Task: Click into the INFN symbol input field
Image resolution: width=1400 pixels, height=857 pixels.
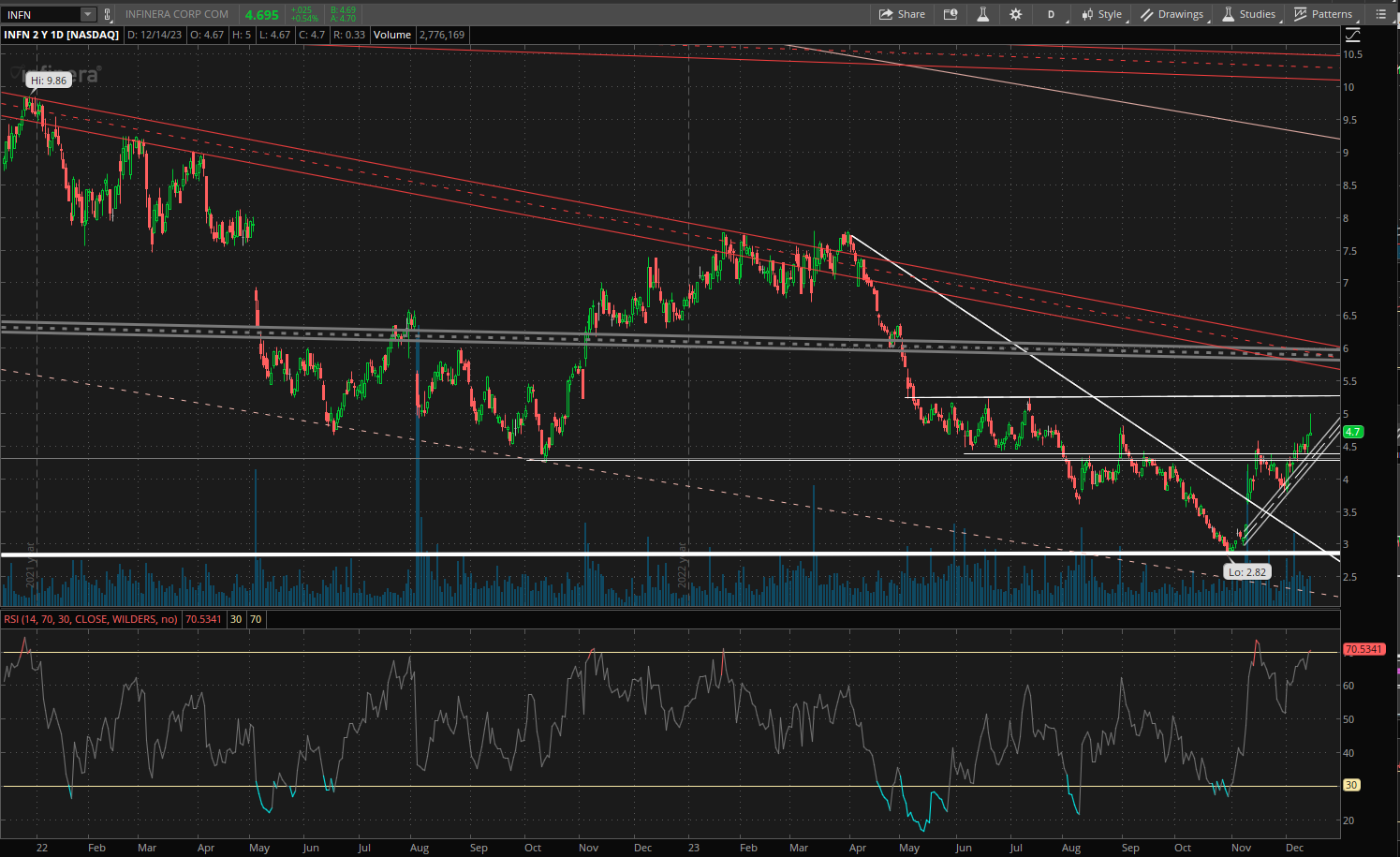Action: click(41, 14)
